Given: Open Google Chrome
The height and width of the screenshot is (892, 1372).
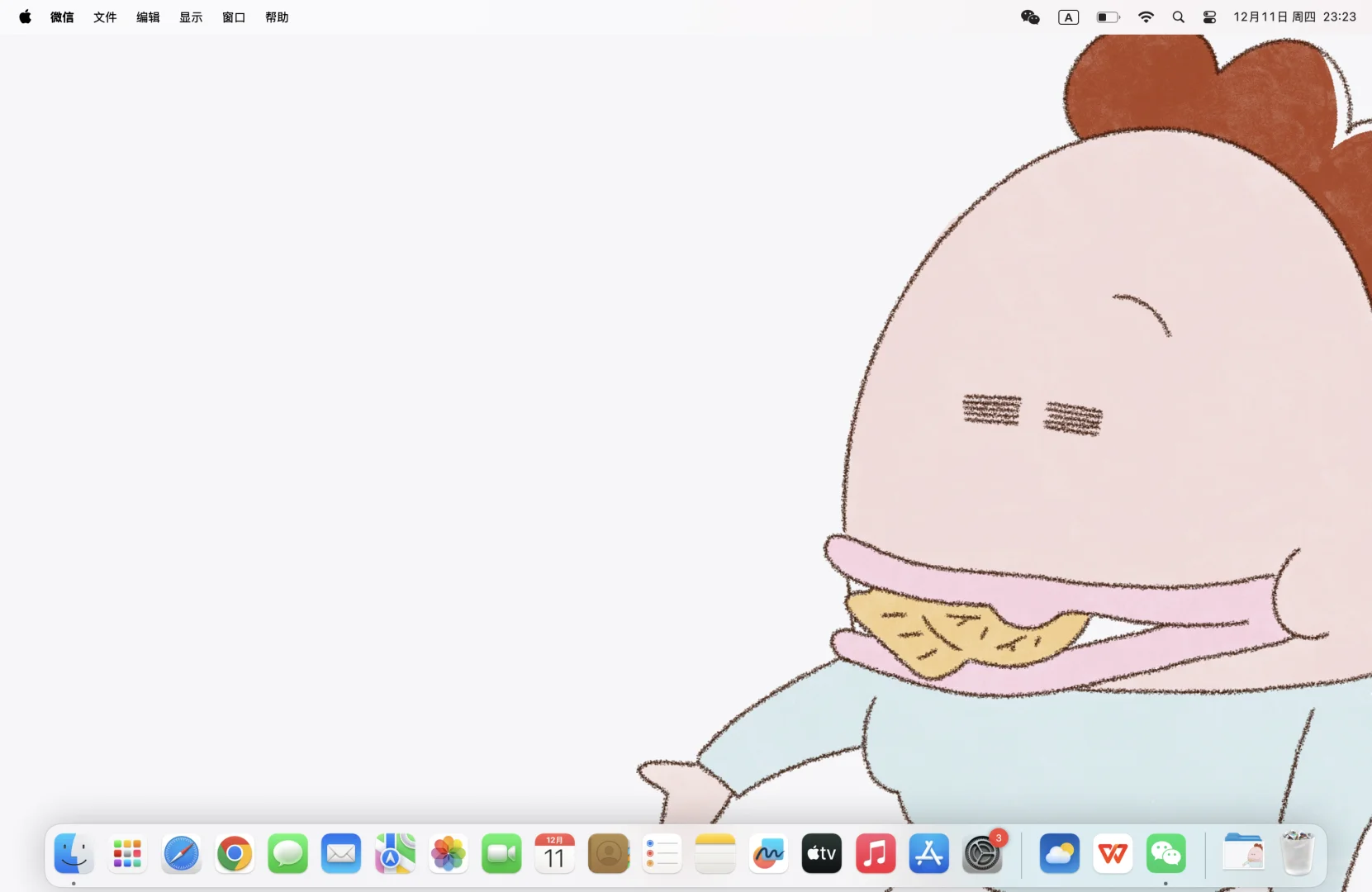Looking at the screenshot, I should tap(234, 854).
